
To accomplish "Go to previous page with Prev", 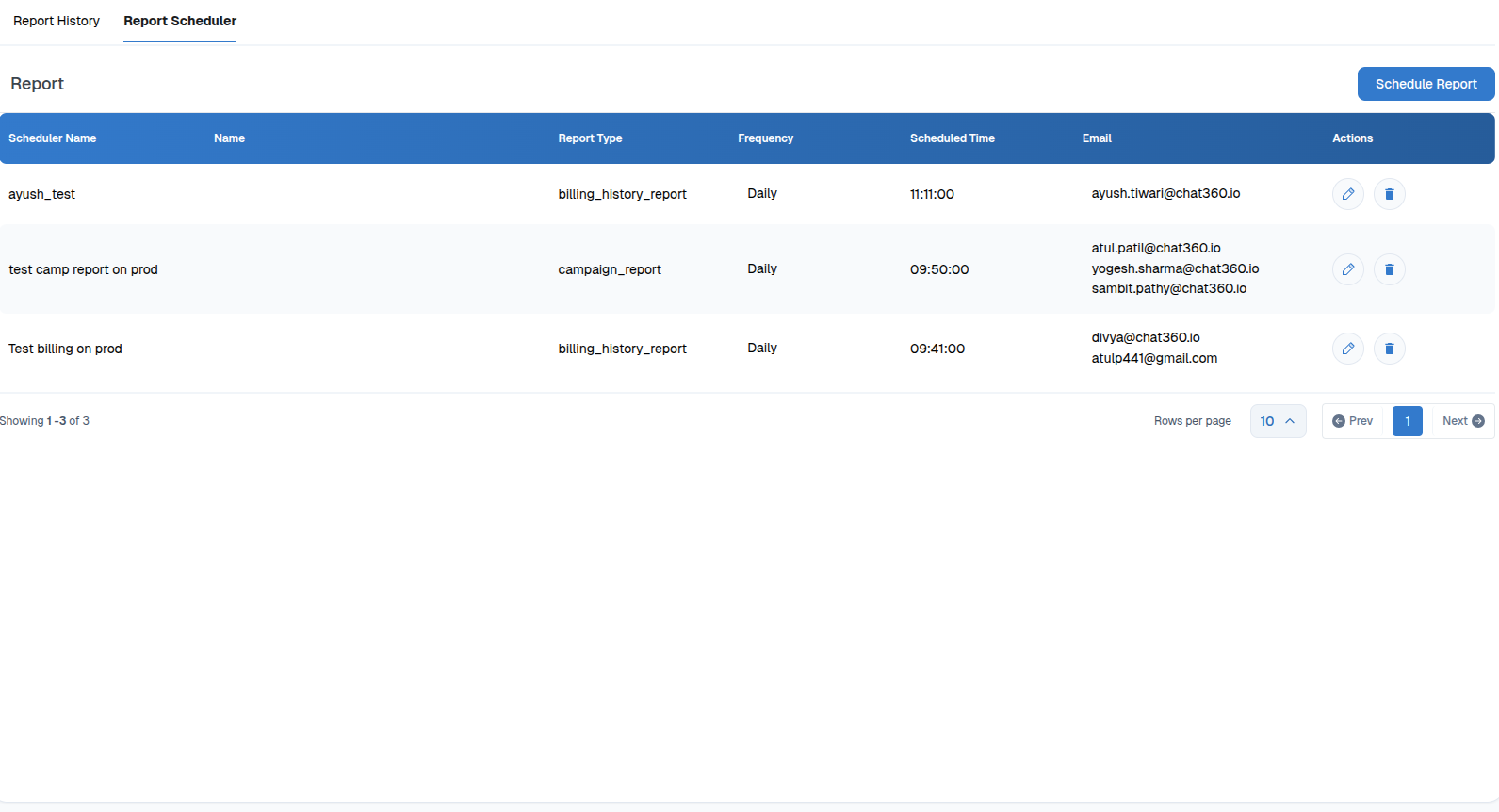I will point(1353,421).
